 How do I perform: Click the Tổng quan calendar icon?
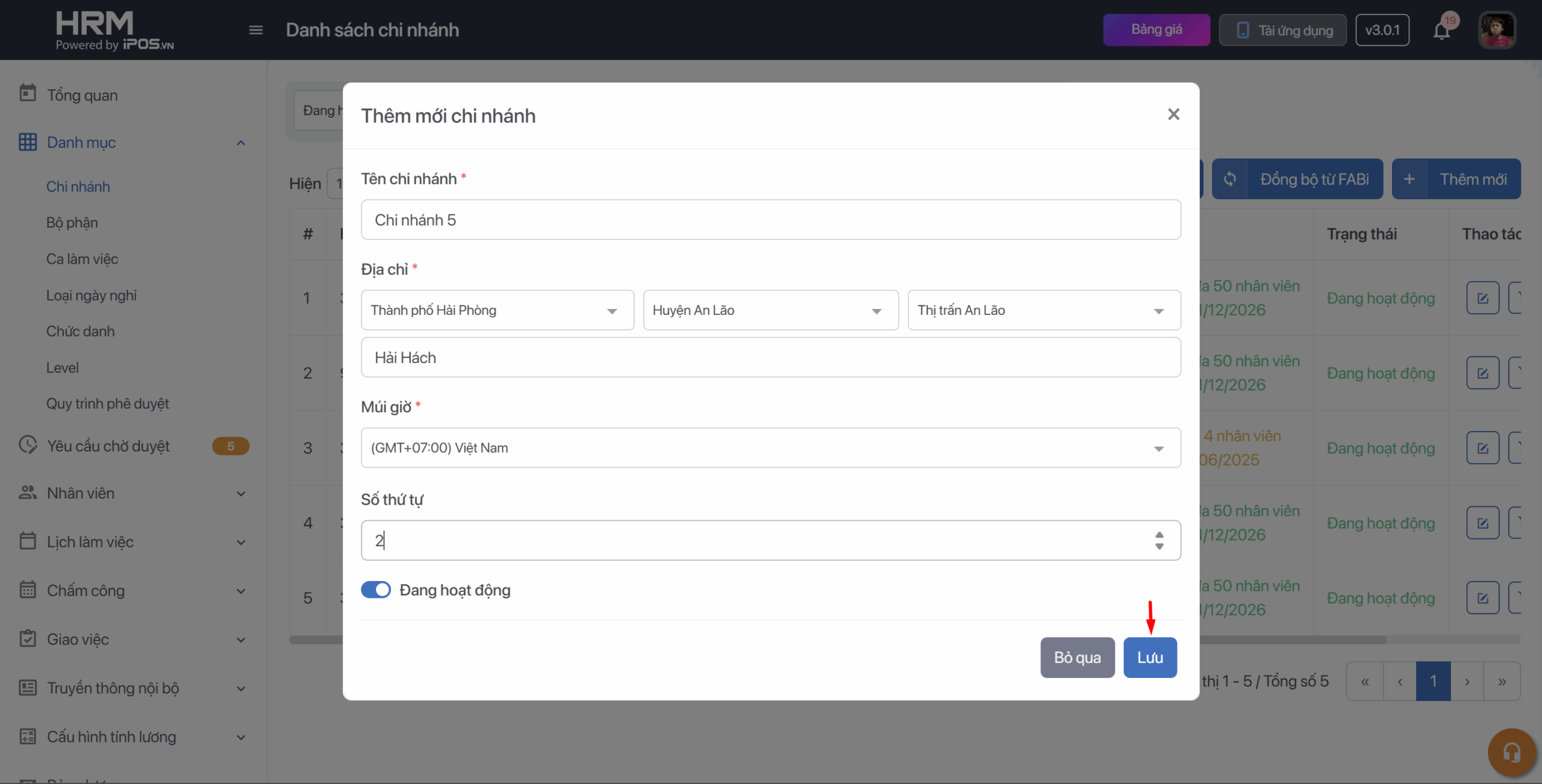point(28,93)
